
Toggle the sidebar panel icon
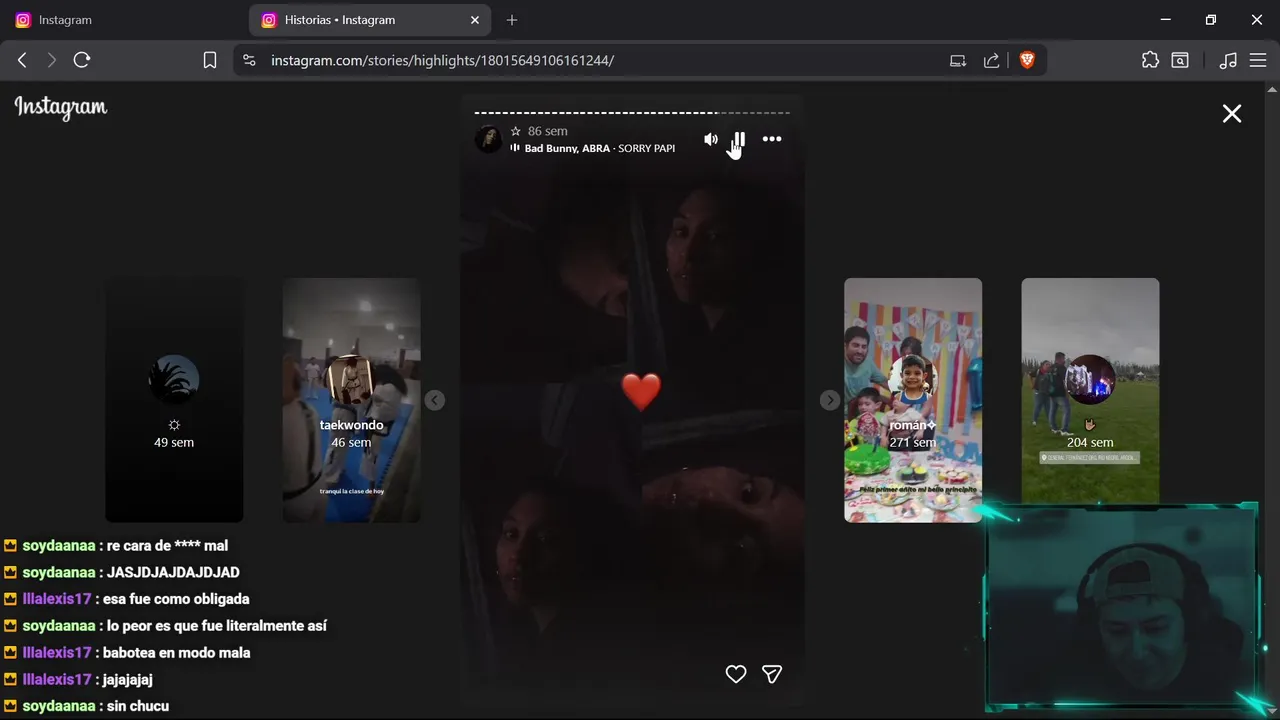[1180, 60]
